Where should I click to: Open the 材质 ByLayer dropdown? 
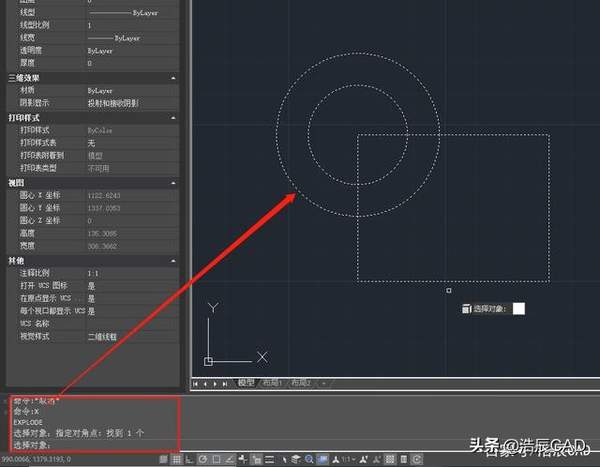click(x=132, y=91)
